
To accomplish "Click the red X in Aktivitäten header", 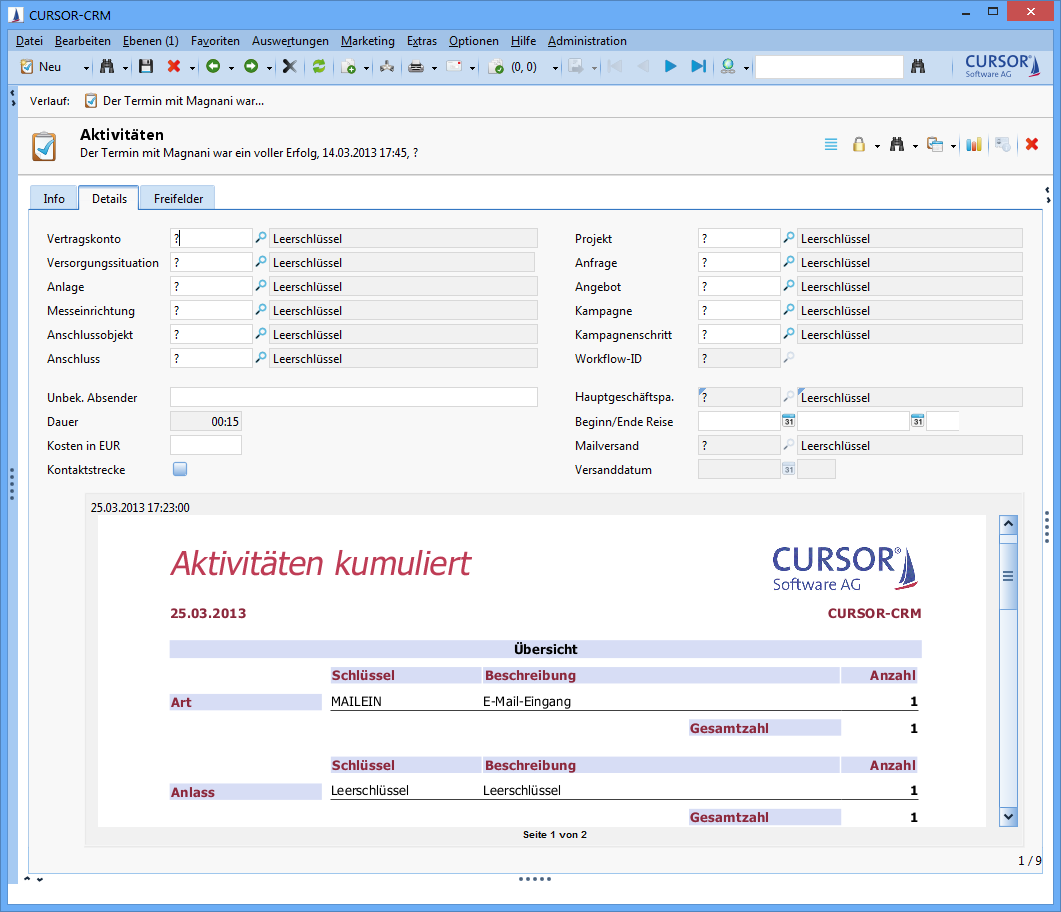I will (x=1032, y=145).
